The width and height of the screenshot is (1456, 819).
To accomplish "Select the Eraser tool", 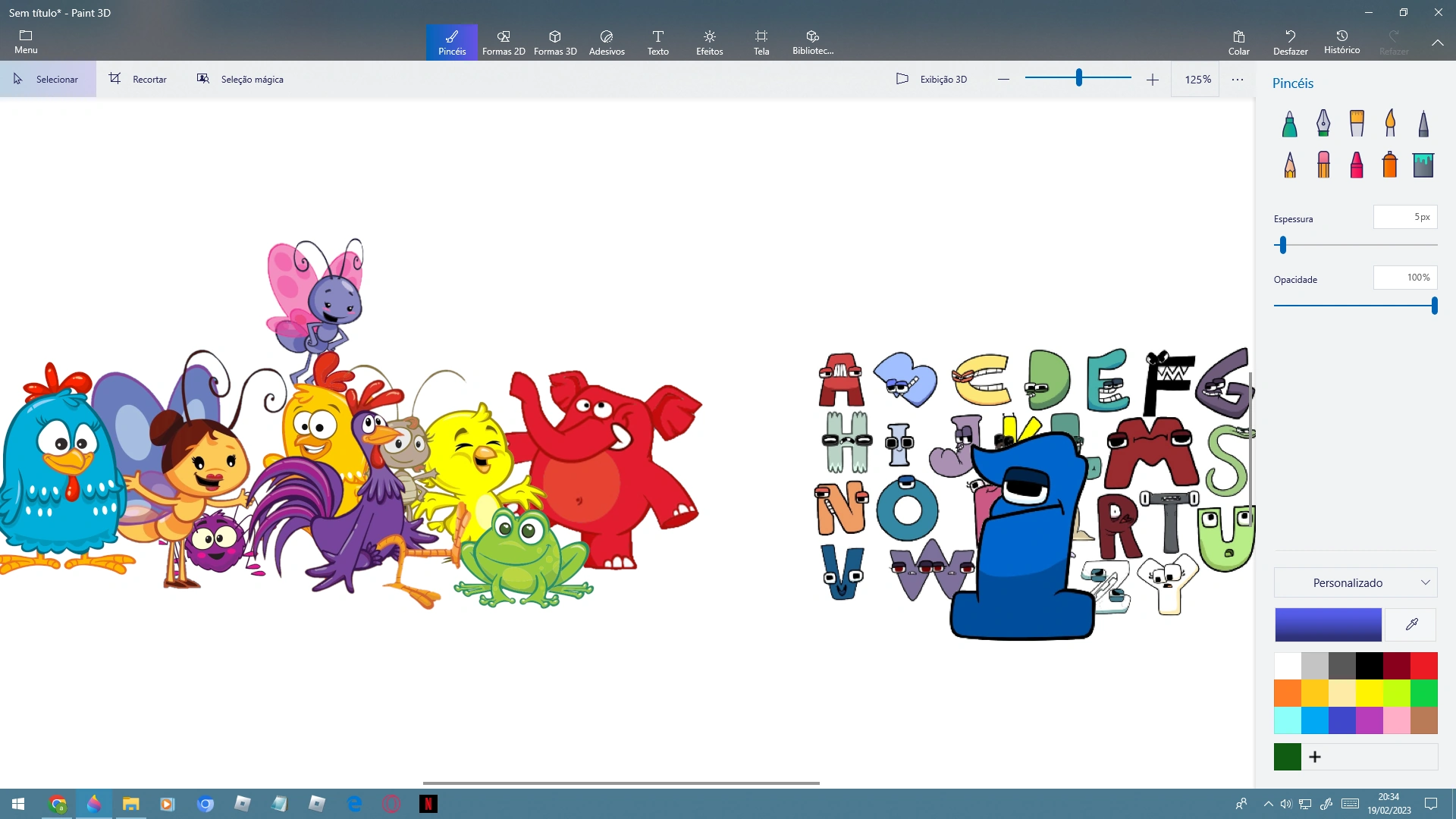I will [1323, 164].
